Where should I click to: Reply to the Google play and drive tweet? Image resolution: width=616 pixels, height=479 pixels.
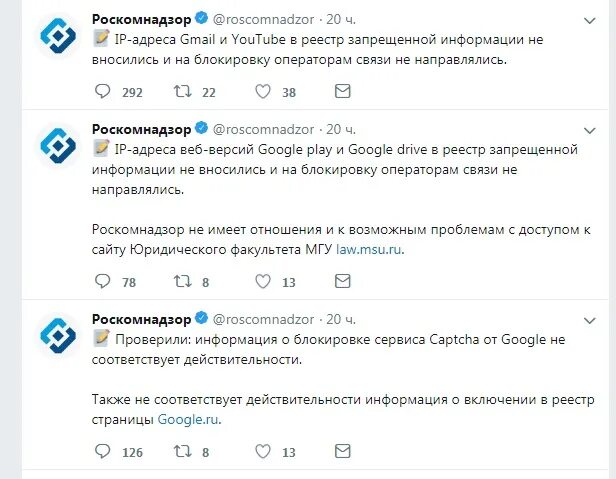click(103, 281)
